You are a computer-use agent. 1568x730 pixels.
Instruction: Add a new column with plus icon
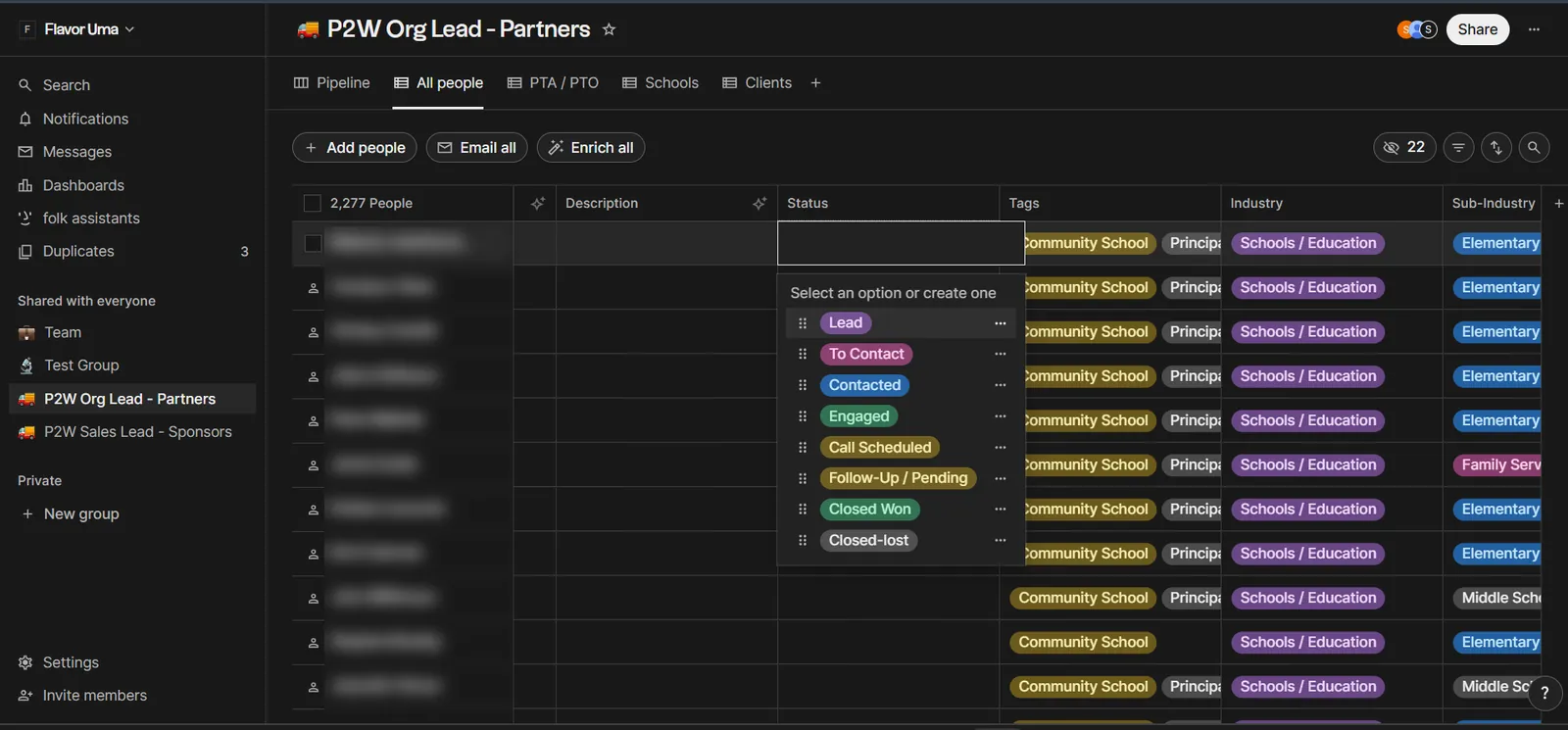(x=1558, y=203)
